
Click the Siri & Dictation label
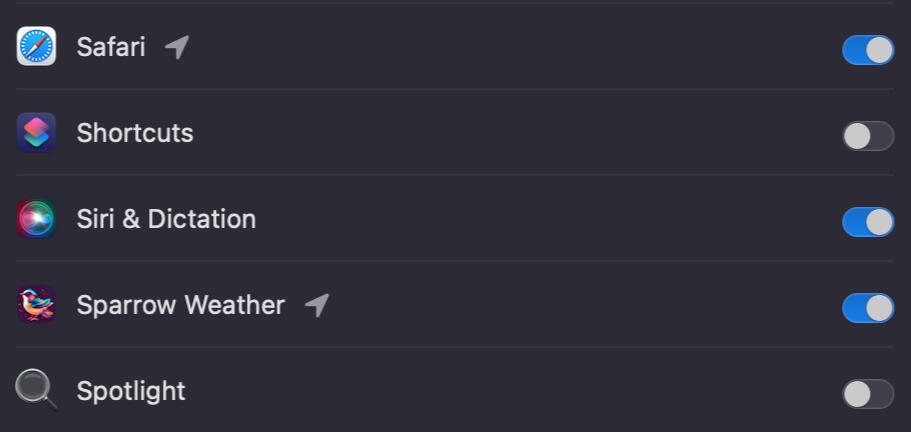166,219
